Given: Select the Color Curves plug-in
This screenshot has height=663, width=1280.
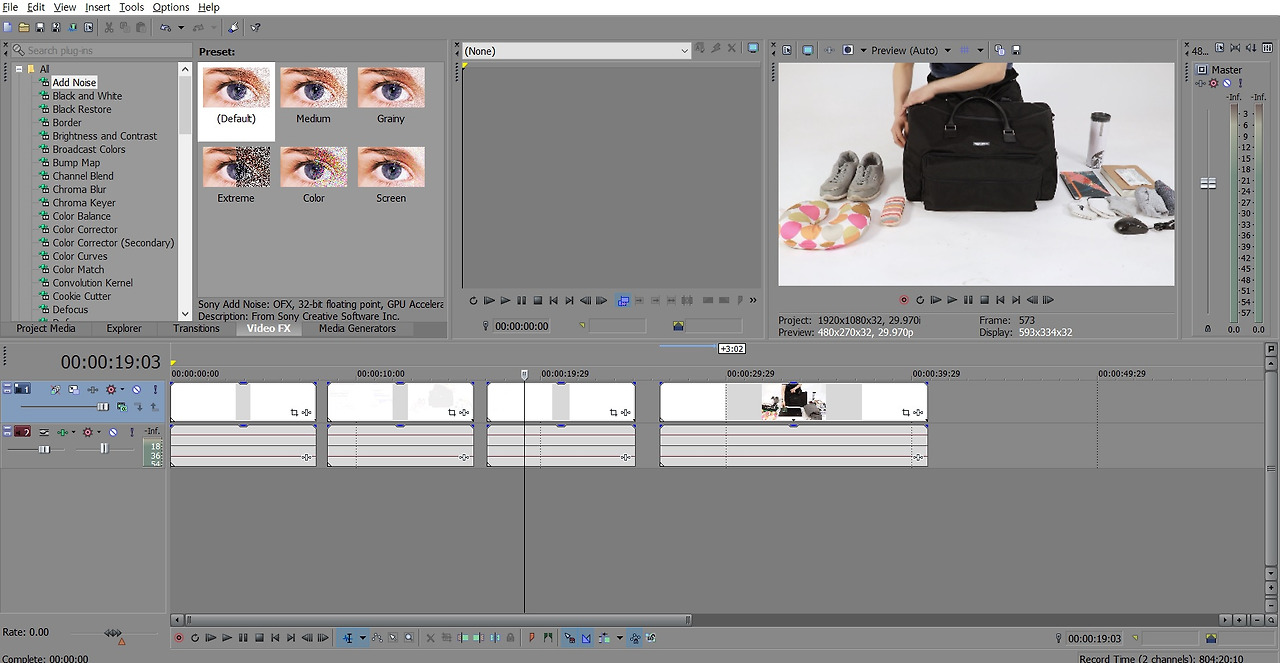Looking at the screenshot, I should point(80,256).
